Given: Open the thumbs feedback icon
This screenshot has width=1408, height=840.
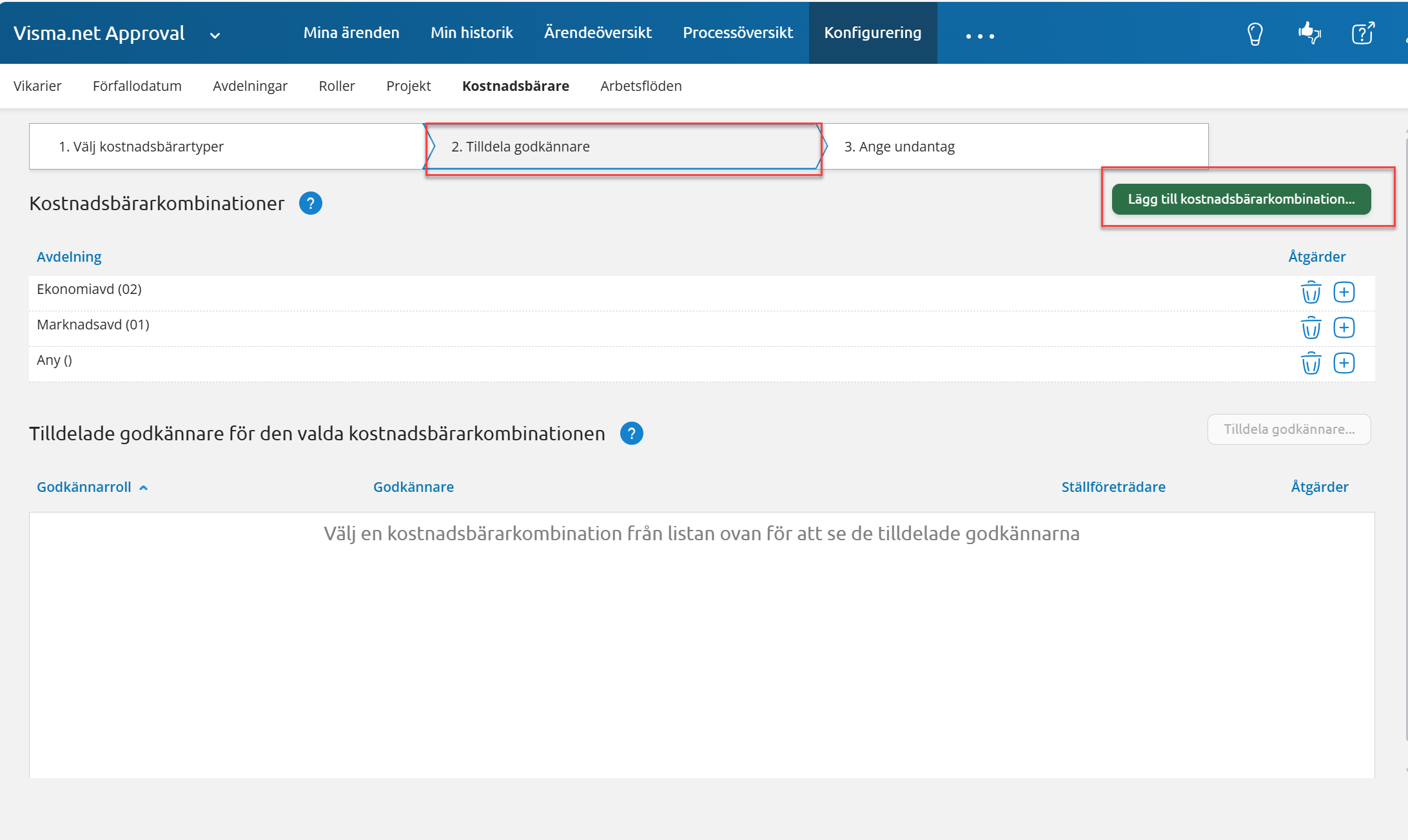Looking at the screenshot, I should (x=1309, y=33).
